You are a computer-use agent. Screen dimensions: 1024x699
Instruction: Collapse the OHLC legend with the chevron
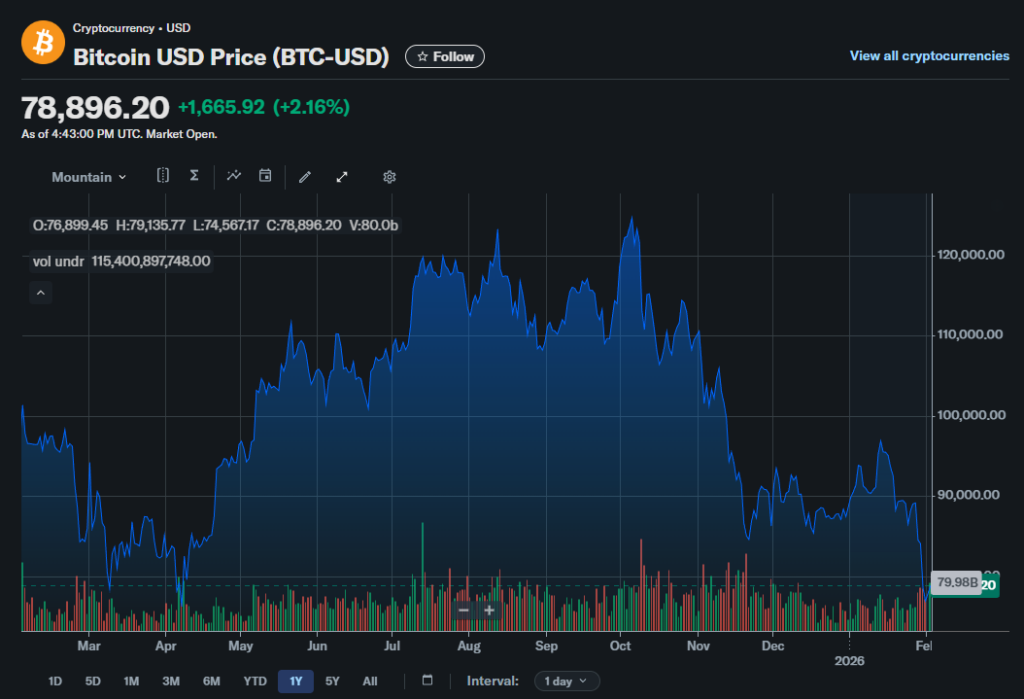tap(40, 292)
